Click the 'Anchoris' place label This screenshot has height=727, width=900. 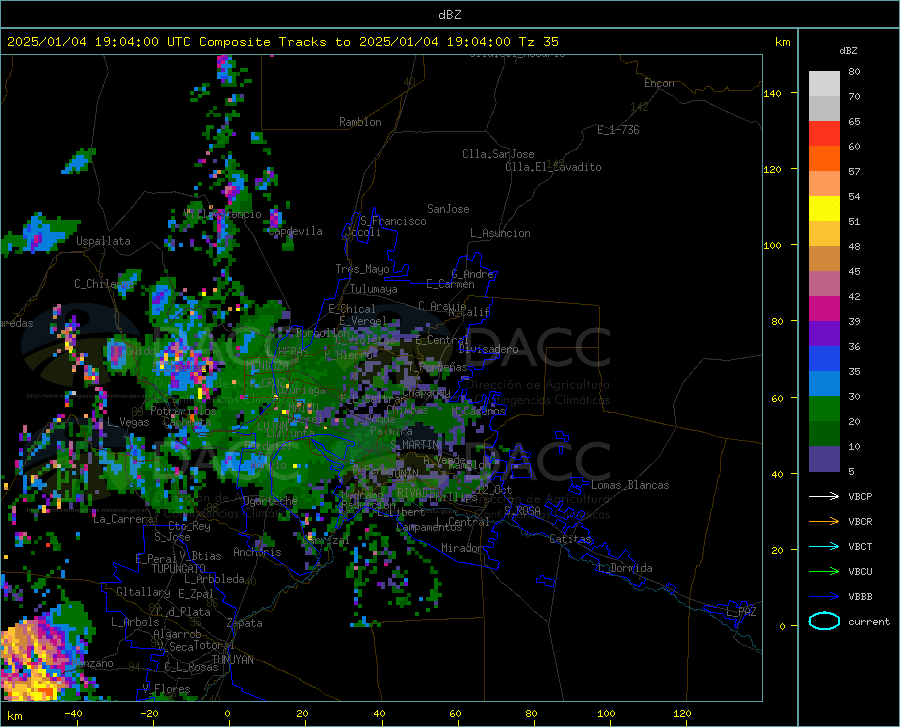[x=257, y=552]
